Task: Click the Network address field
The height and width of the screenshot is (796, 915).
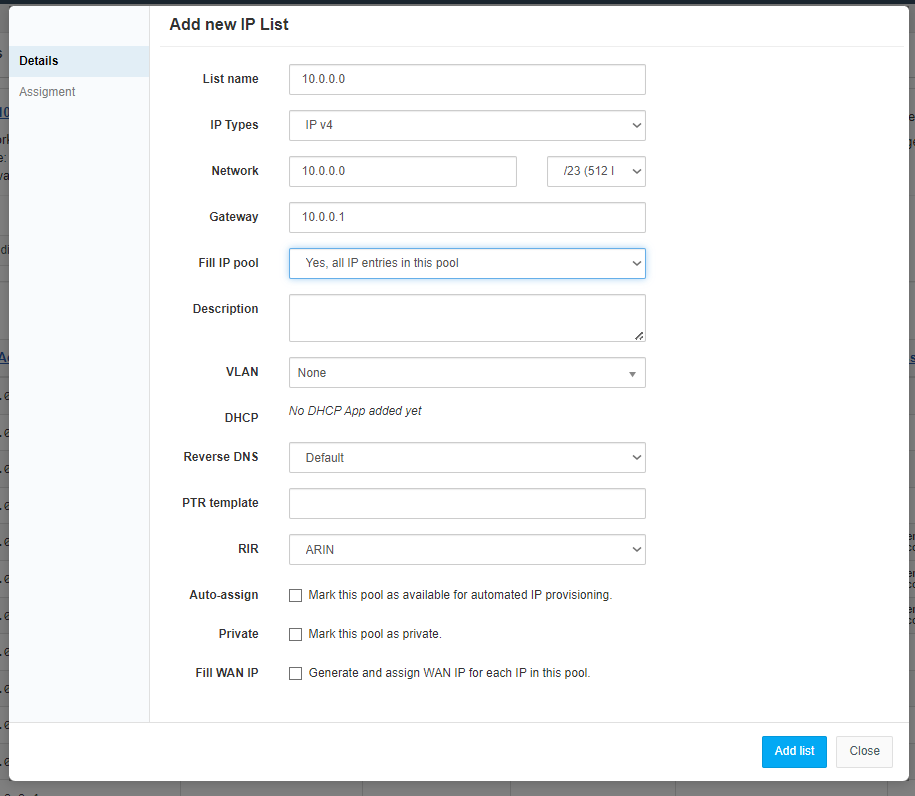Action: pos(402,171)
